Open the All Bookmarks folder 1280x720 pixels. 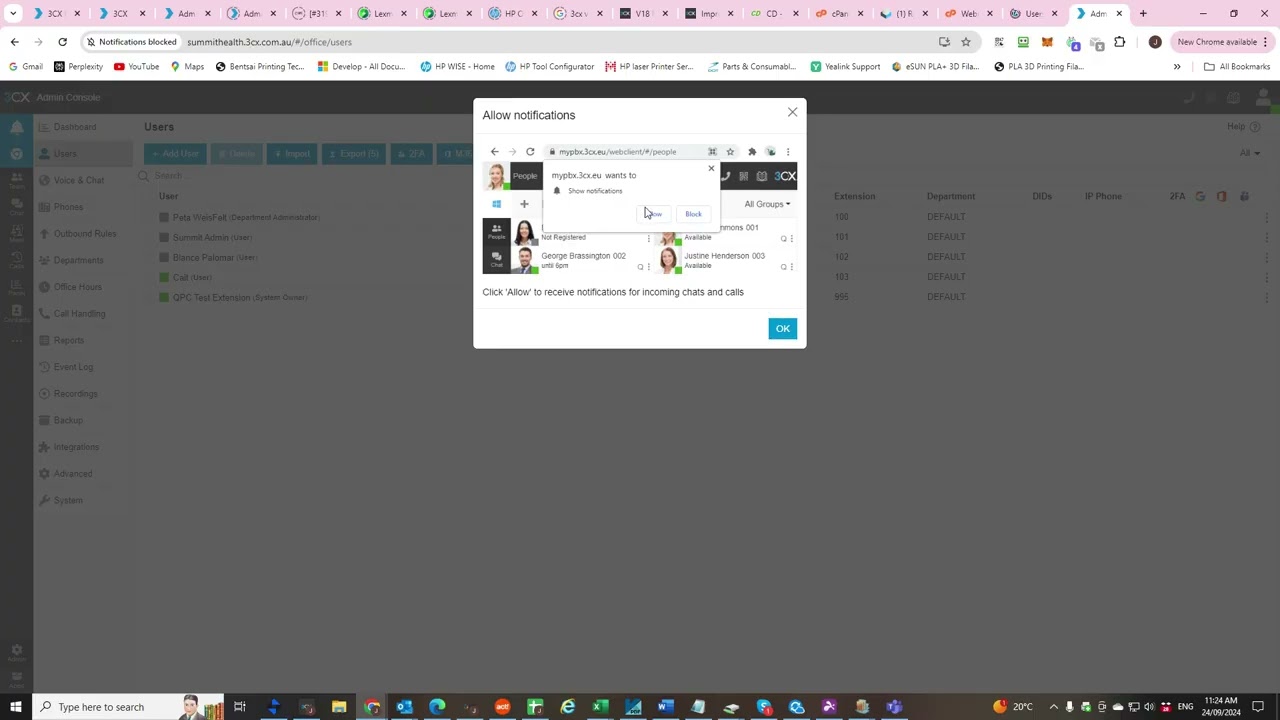1237,67
